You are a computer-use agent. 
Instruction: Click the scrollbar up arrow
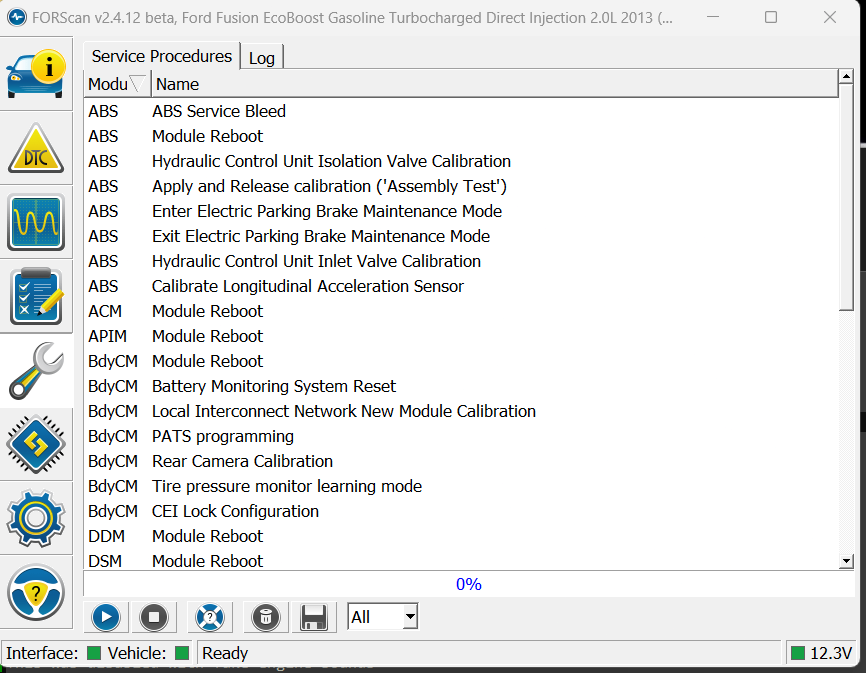click(x=846, y=76)
